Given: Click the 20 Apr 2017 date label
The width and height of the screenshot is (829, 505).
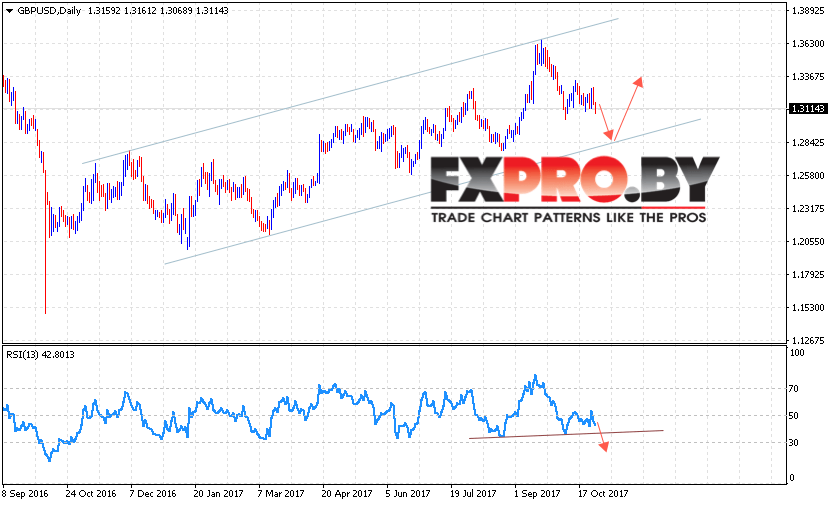Looking at the screenshot, I should (347, 494).
